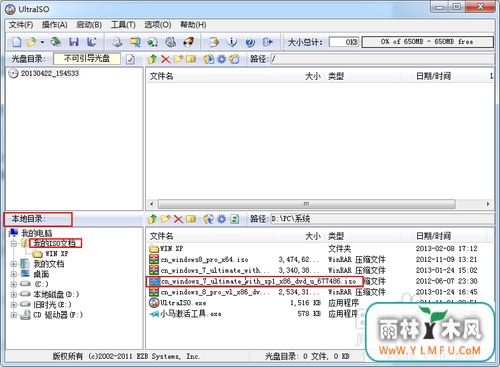Go up one level in local directory toolbar

click(x=153, y=219)
